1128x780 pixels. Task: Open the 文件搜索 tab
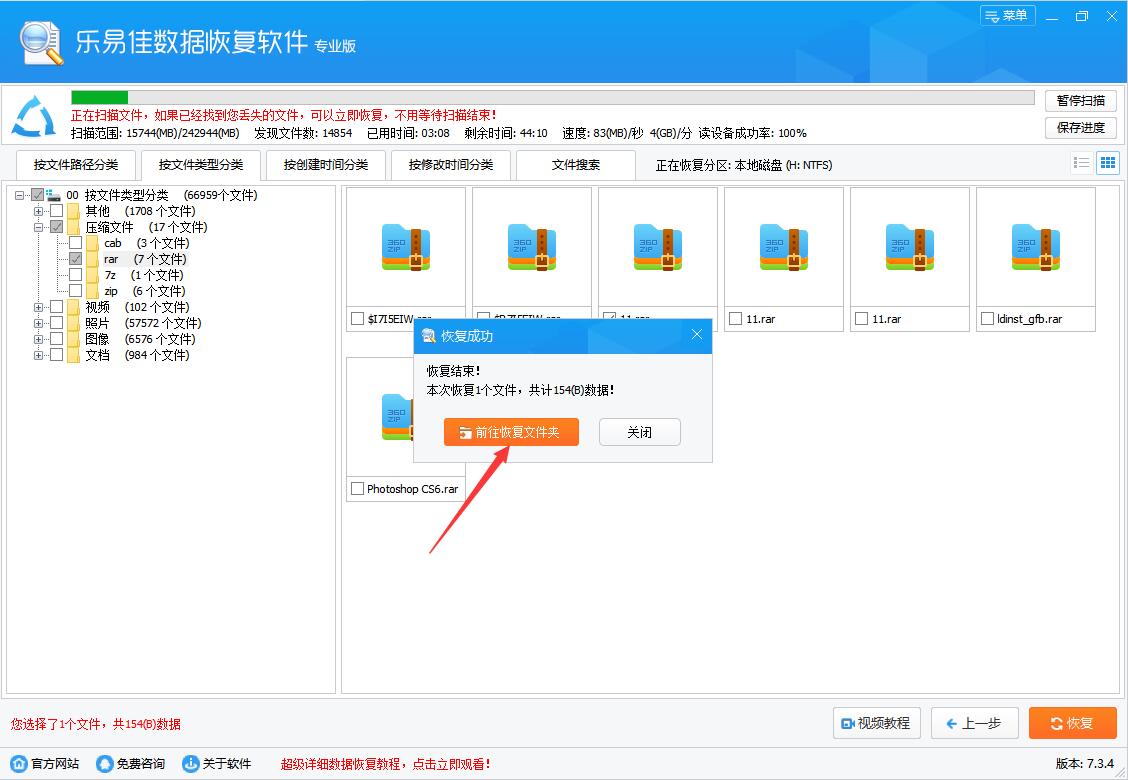[x=576, y=165]
